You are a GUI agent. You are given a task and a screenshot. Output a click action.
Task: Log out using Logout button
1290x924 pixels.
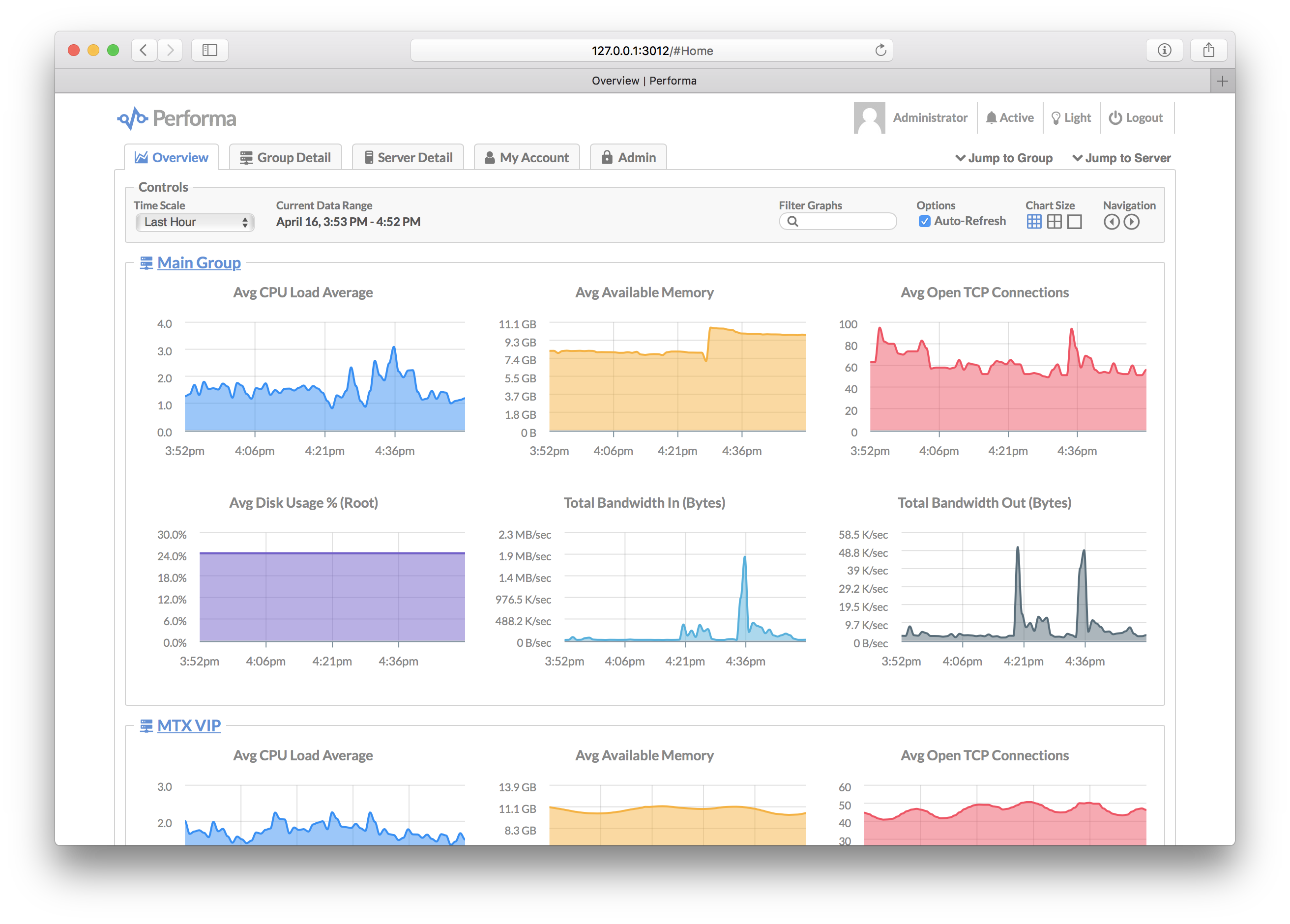pos(1135,117)
